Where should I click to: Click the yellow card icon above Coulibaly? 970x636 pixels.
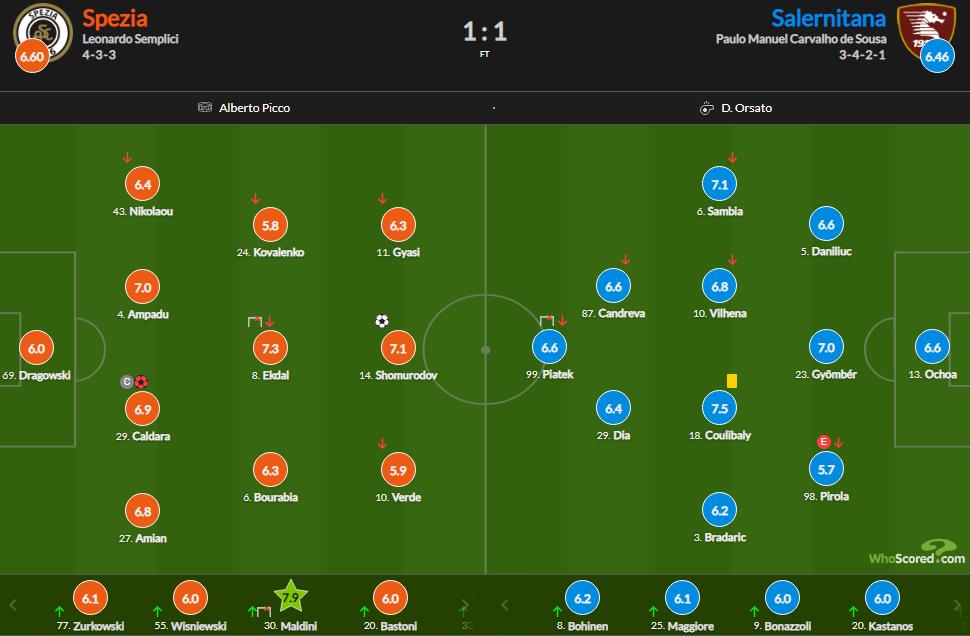tap(731, 381)
